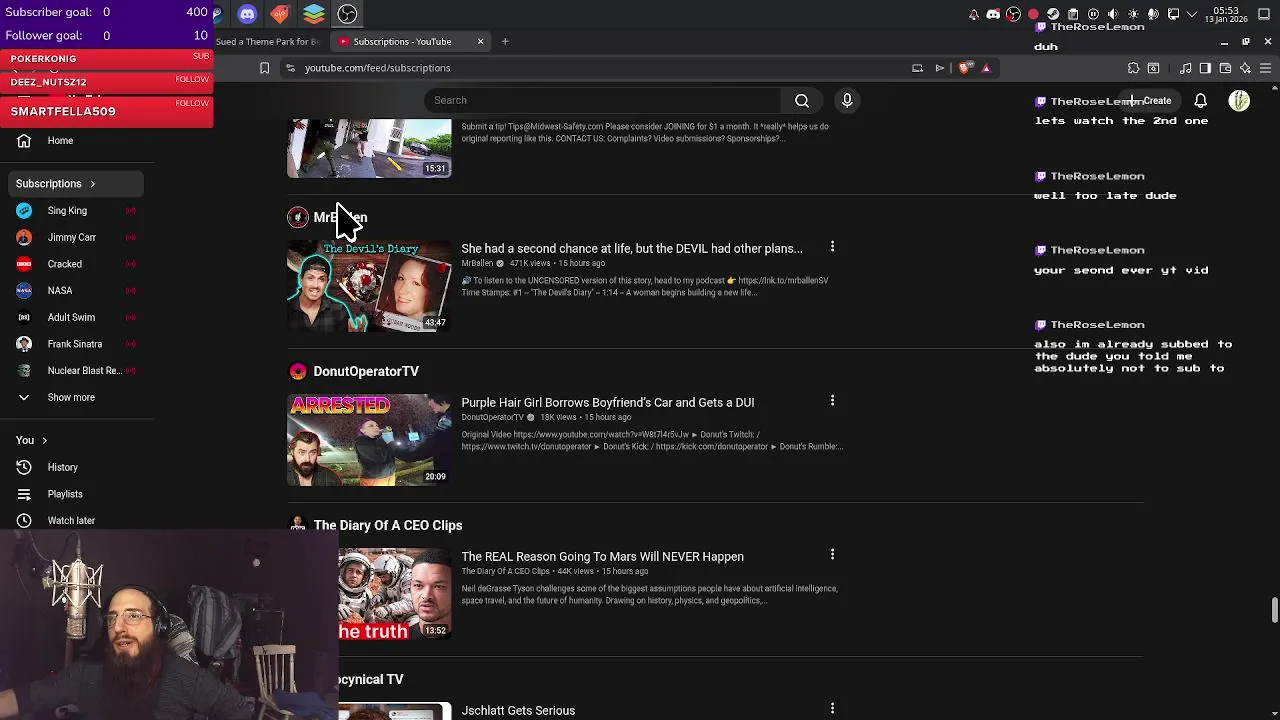Open a new browser tab
The image size is (1280, 720).
click(505, 42)
